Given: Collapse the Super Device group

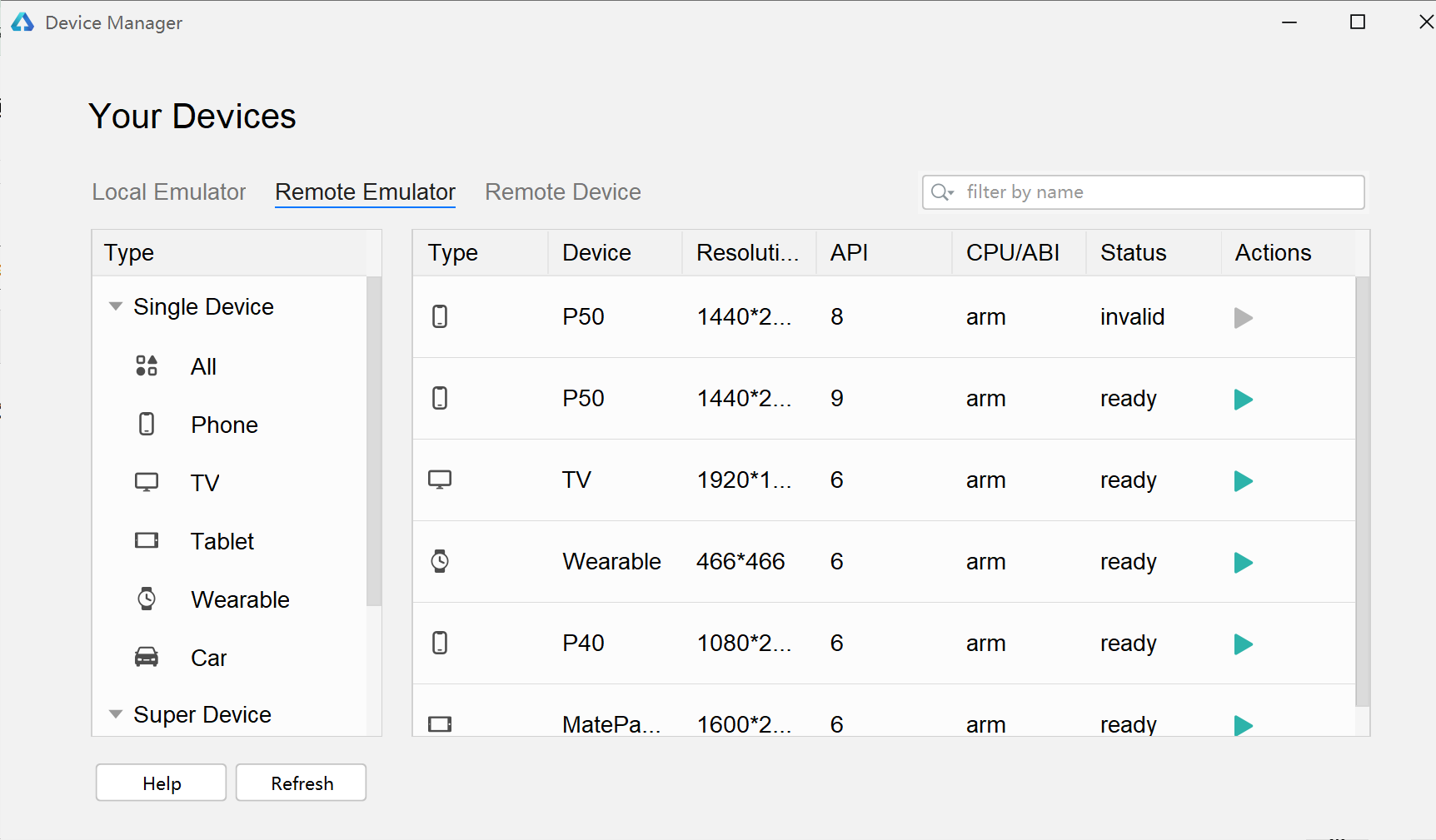Looking at the screenshot, I should [116, 714].
